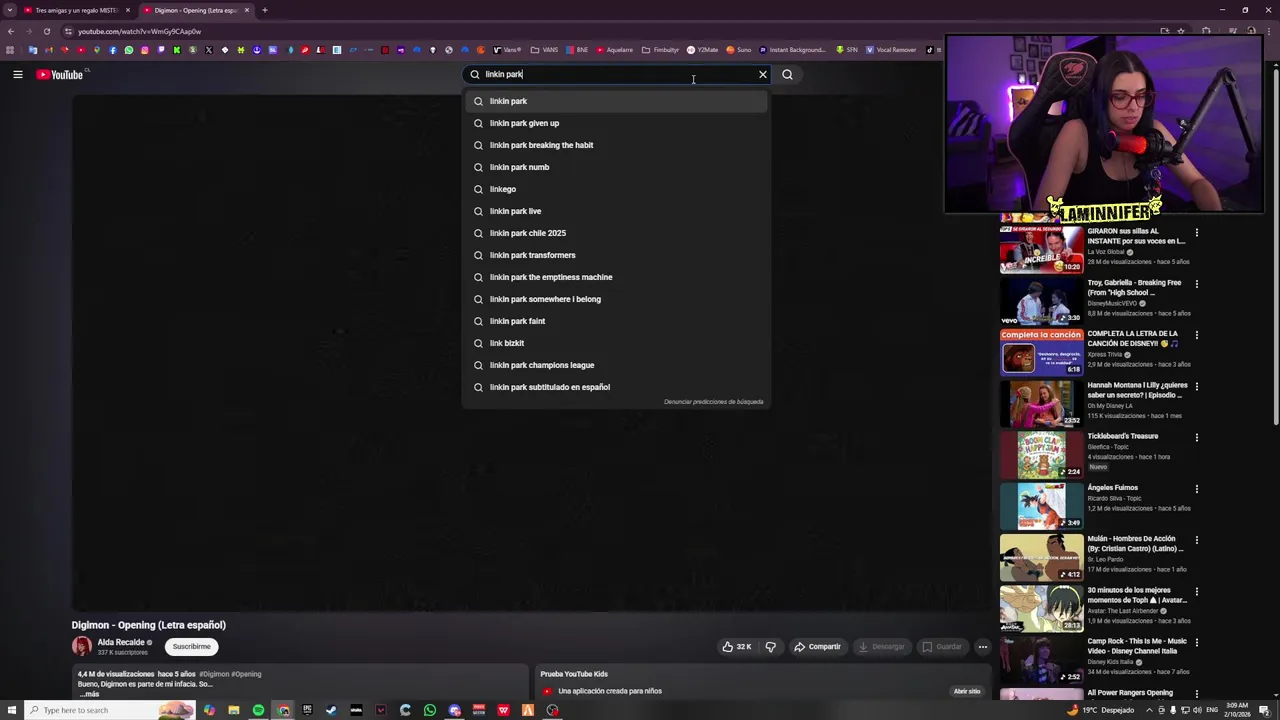The width and height of the screenshot is (1280, 720).
Task: Open the tab search dropdown arrow
Action: point(9,10)
